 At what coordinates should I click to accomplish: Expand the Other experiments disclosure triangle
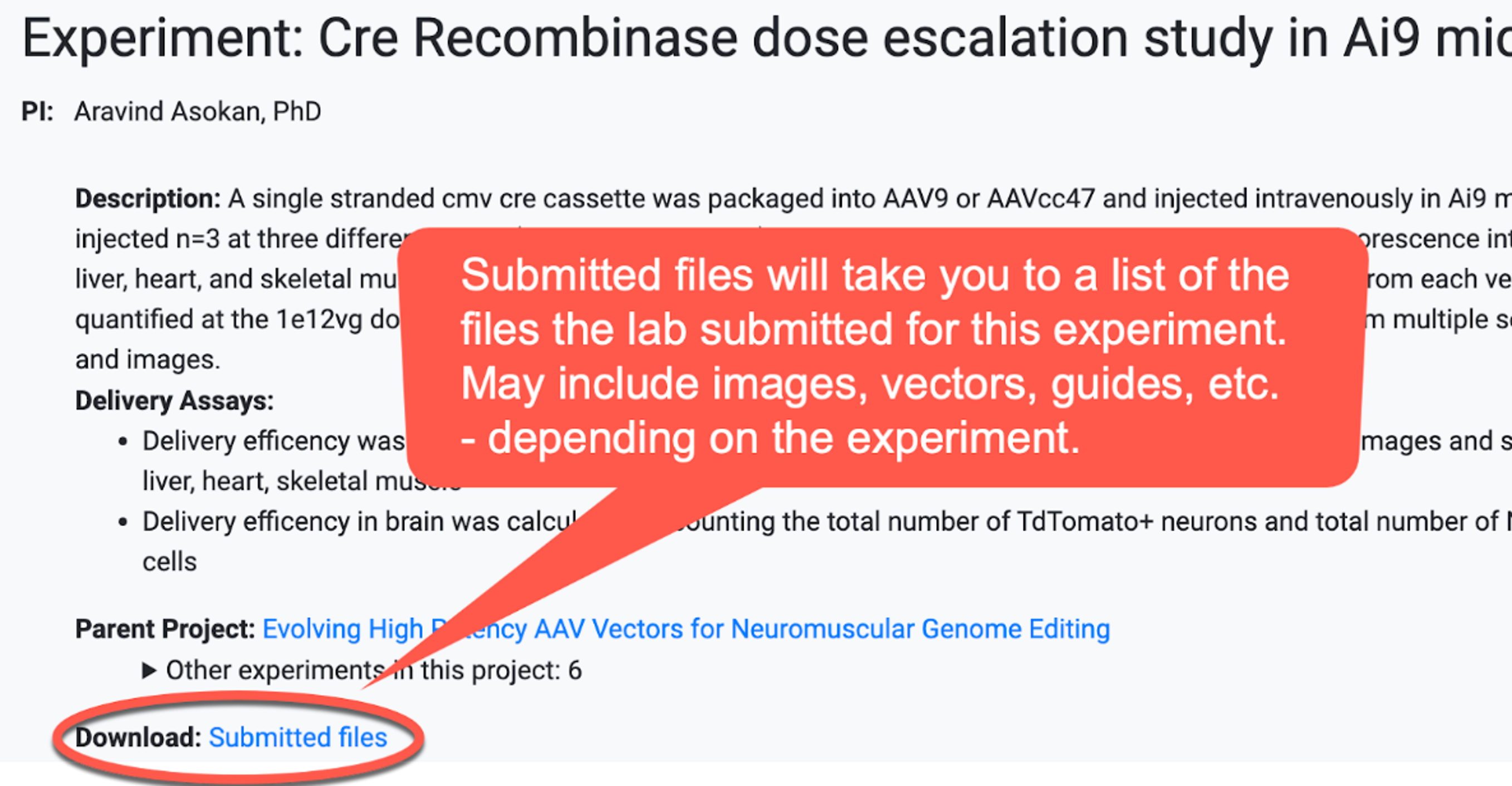(x=149, y=670)
